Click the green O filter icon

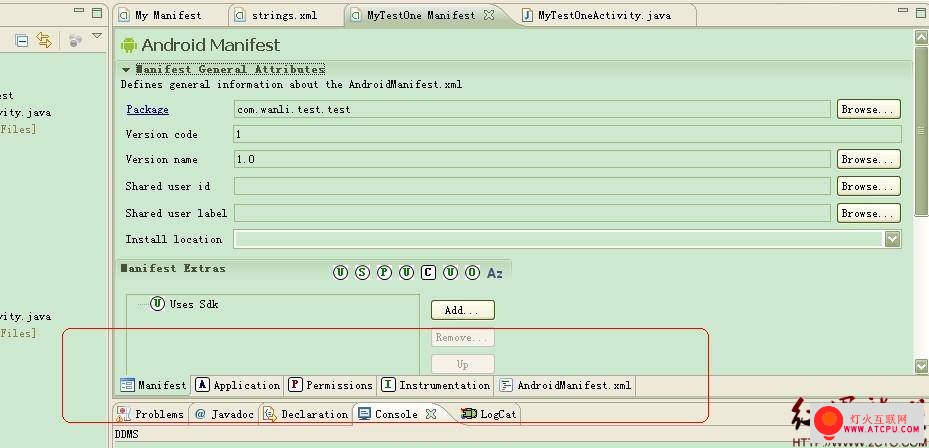[x=472, y=273]
